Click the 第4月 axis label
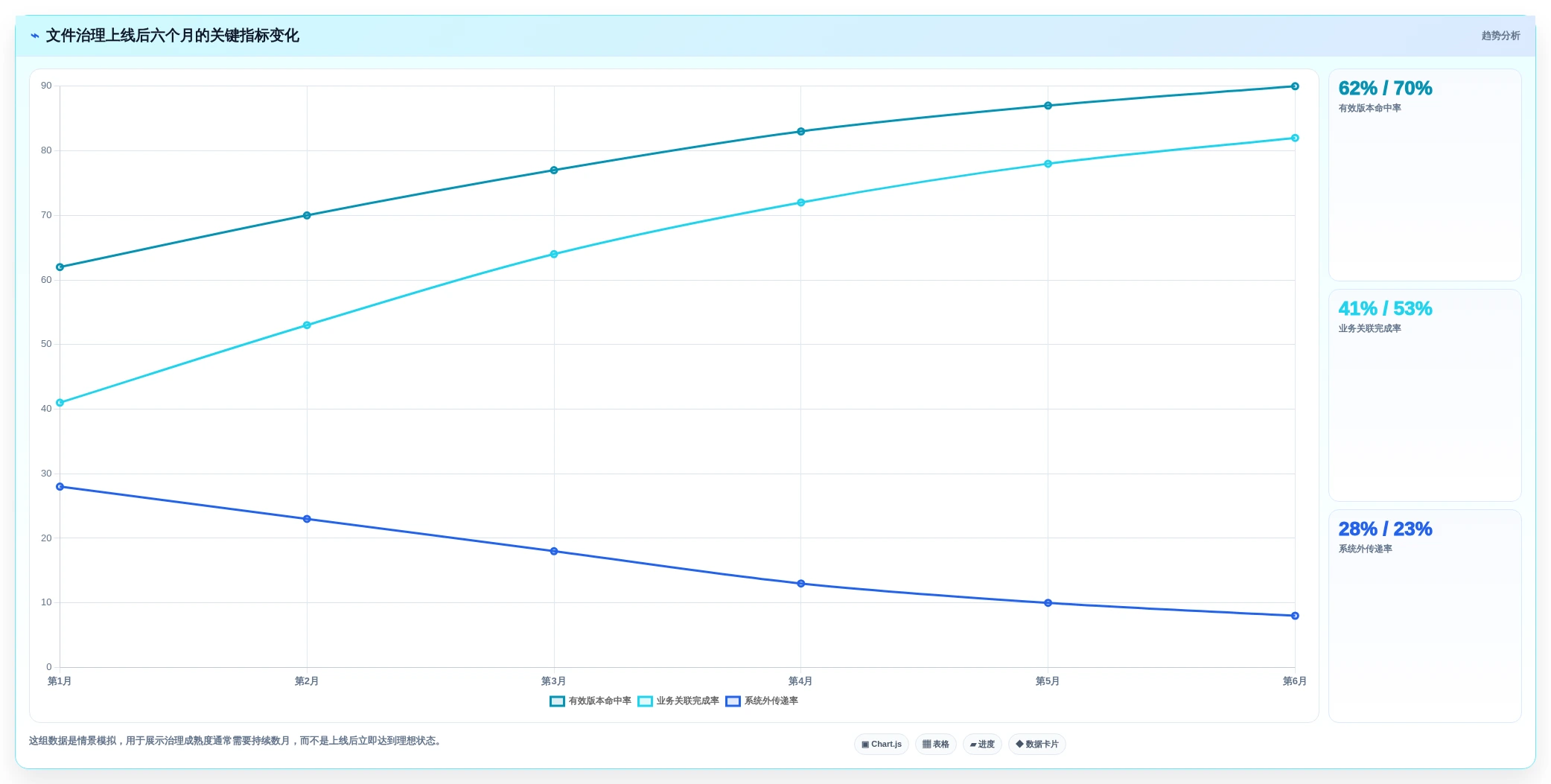The image size is (1551, 784). pyautogui.click(x=800, y=681)
